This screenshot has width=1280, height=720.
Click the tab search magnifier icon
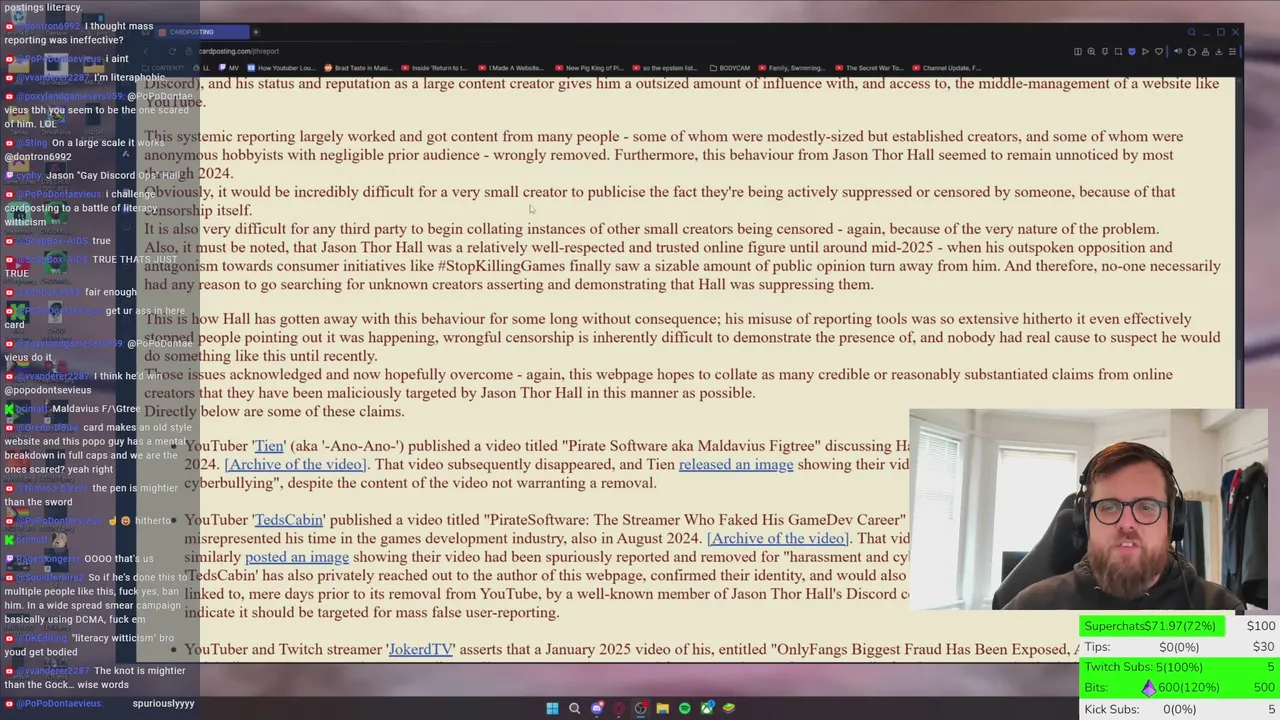pyautogui.click(x=1192, y=32)
